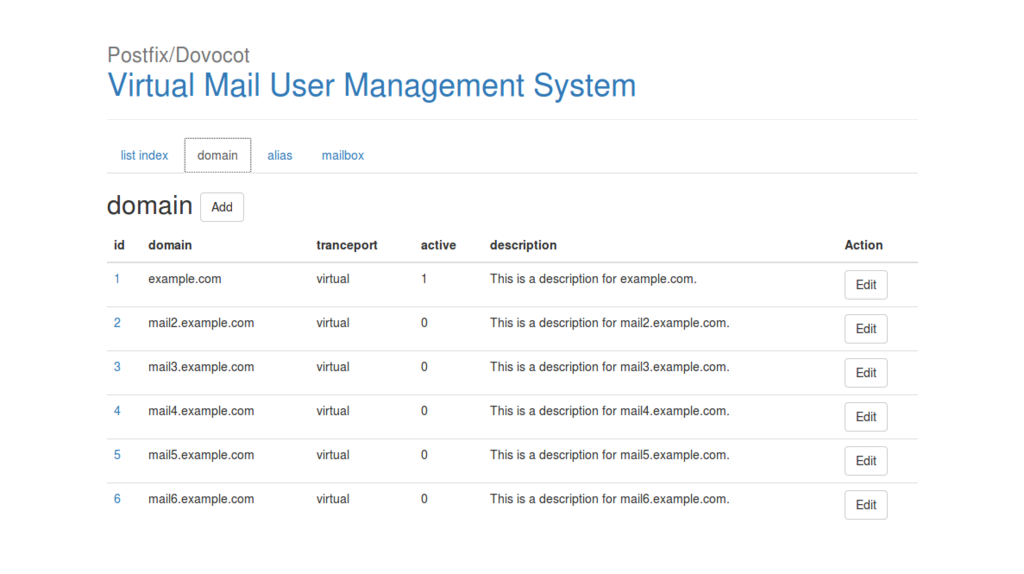The image size is (1024, 574).
Task: Switch to the alias tab
Action: 280,156
